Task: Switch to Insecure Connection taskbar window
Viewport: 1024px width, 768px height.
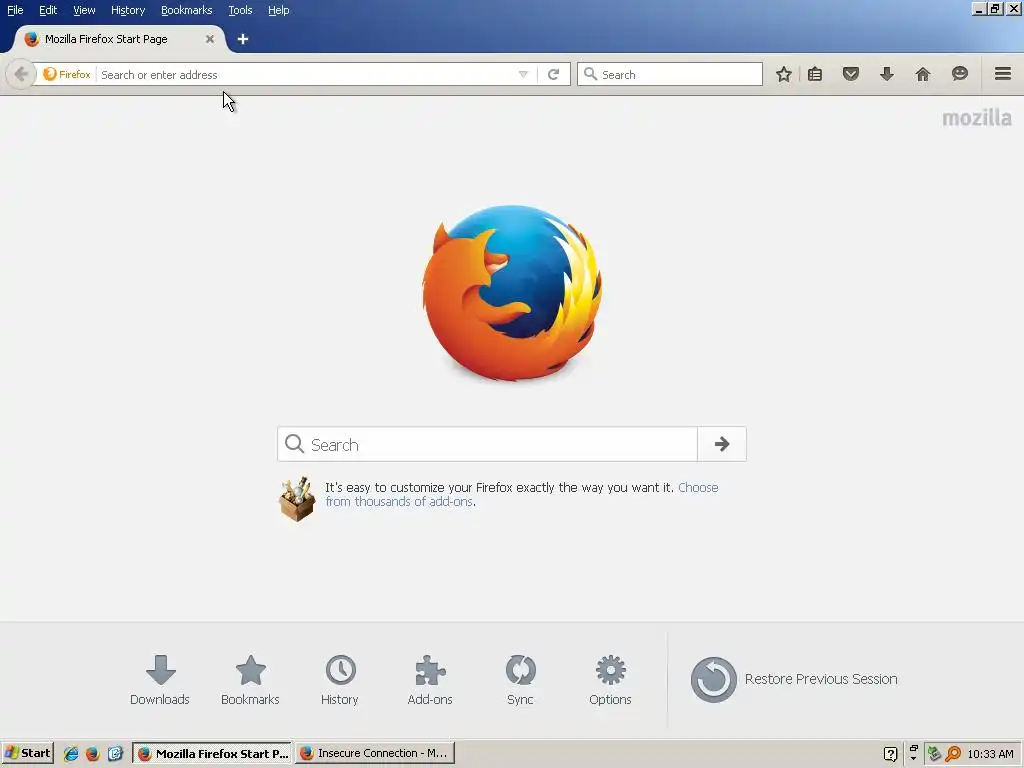Action: 375,753
